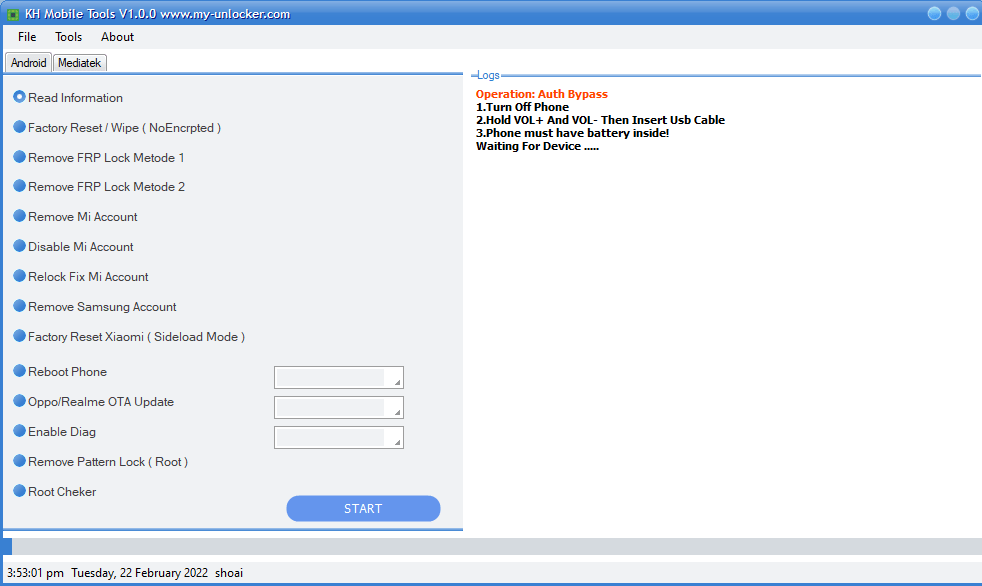This screenshot has height=586, width=982.
Task: Click the START button
Action: point(363,508)
